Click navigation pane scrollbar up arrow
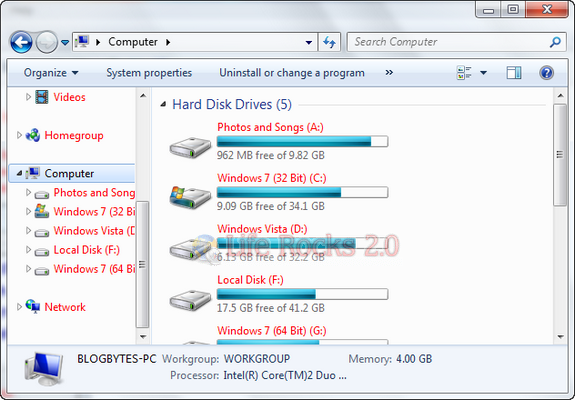The image size is (575, 400). pos(143,96)
